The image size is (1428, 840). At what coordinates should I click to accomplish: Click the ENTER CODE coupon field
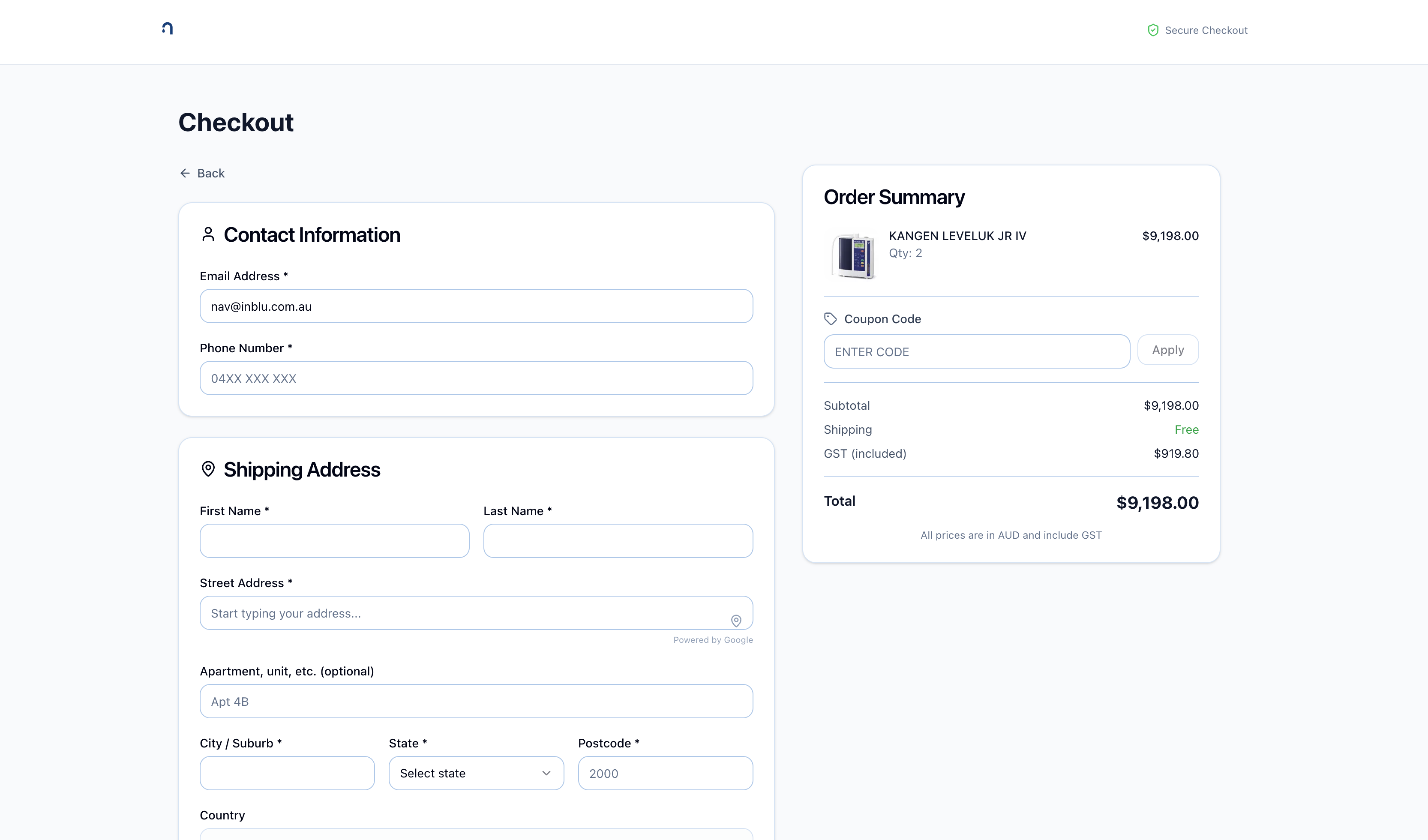tap(977, 351)
